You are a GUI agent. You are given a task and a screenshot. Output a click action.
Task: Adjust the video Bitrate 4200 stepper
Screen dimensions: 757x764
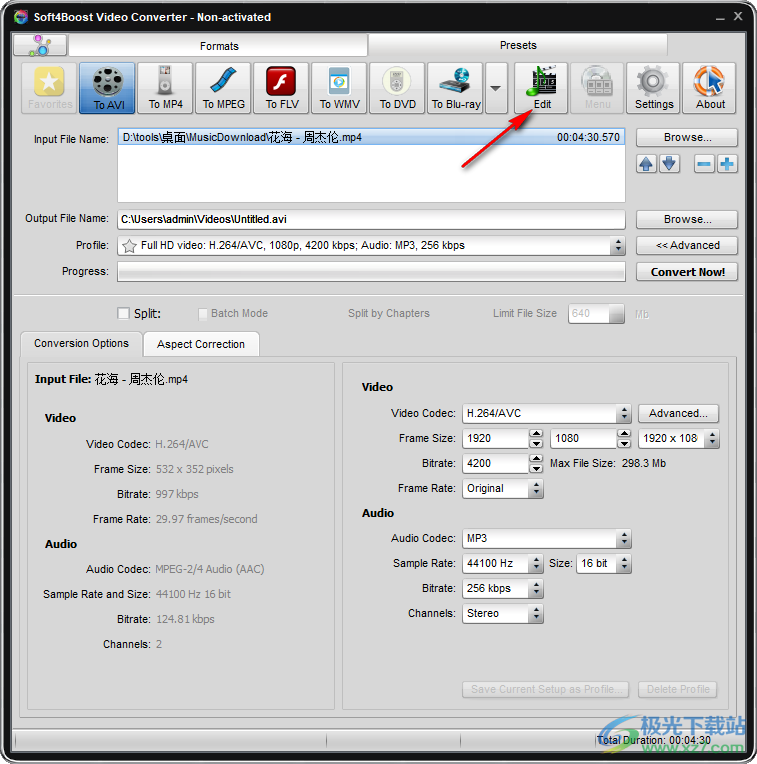[536, 463]
